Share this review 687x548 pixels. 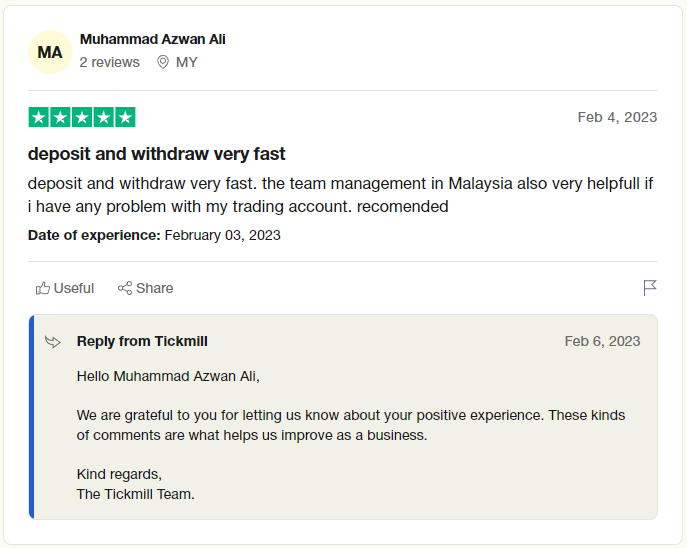point(145,288)
